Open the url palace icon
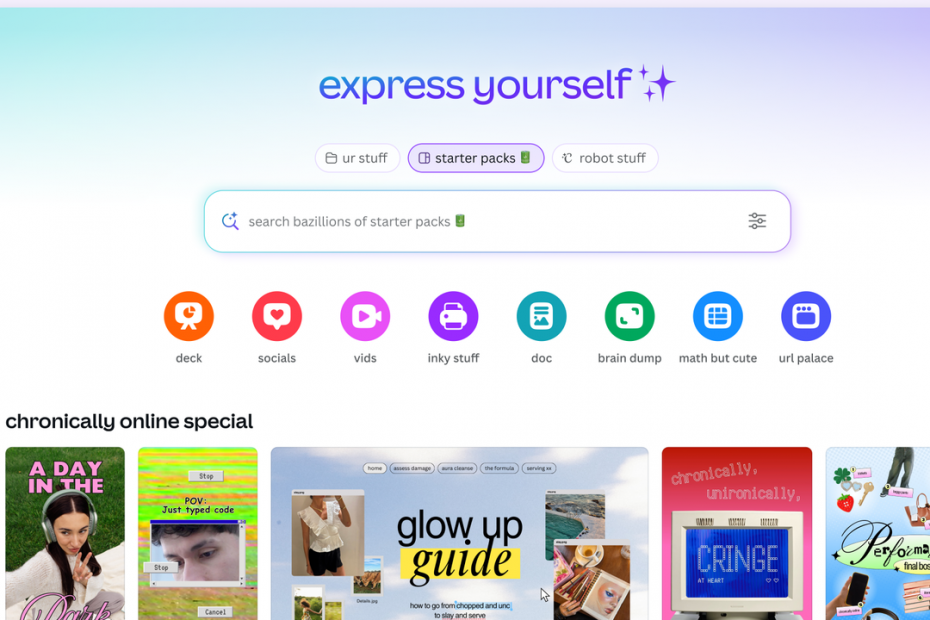 (806, 316)
